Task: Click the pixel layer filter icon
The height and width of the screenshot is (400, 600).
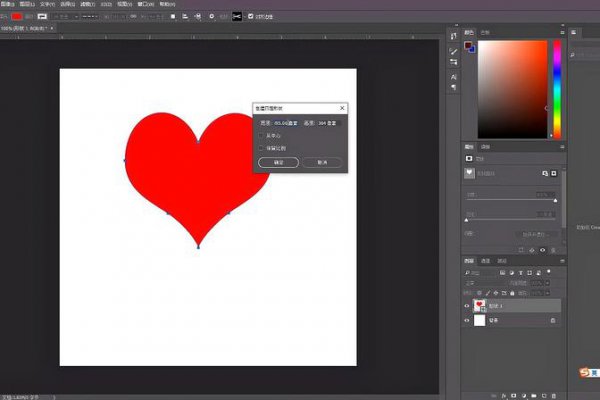Action: click(x=502, y=273)
